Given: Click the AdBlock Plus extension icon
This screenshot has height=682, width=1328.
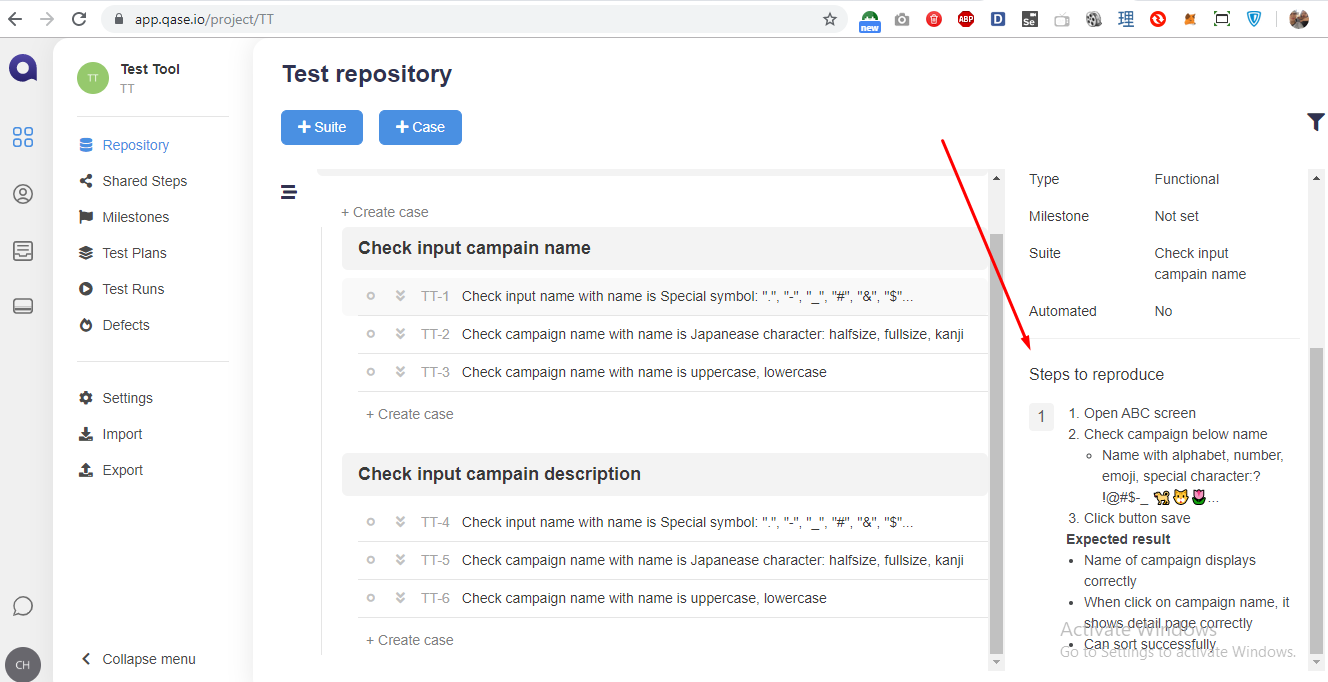Looking at the screenshot, I should click(966, 19).
